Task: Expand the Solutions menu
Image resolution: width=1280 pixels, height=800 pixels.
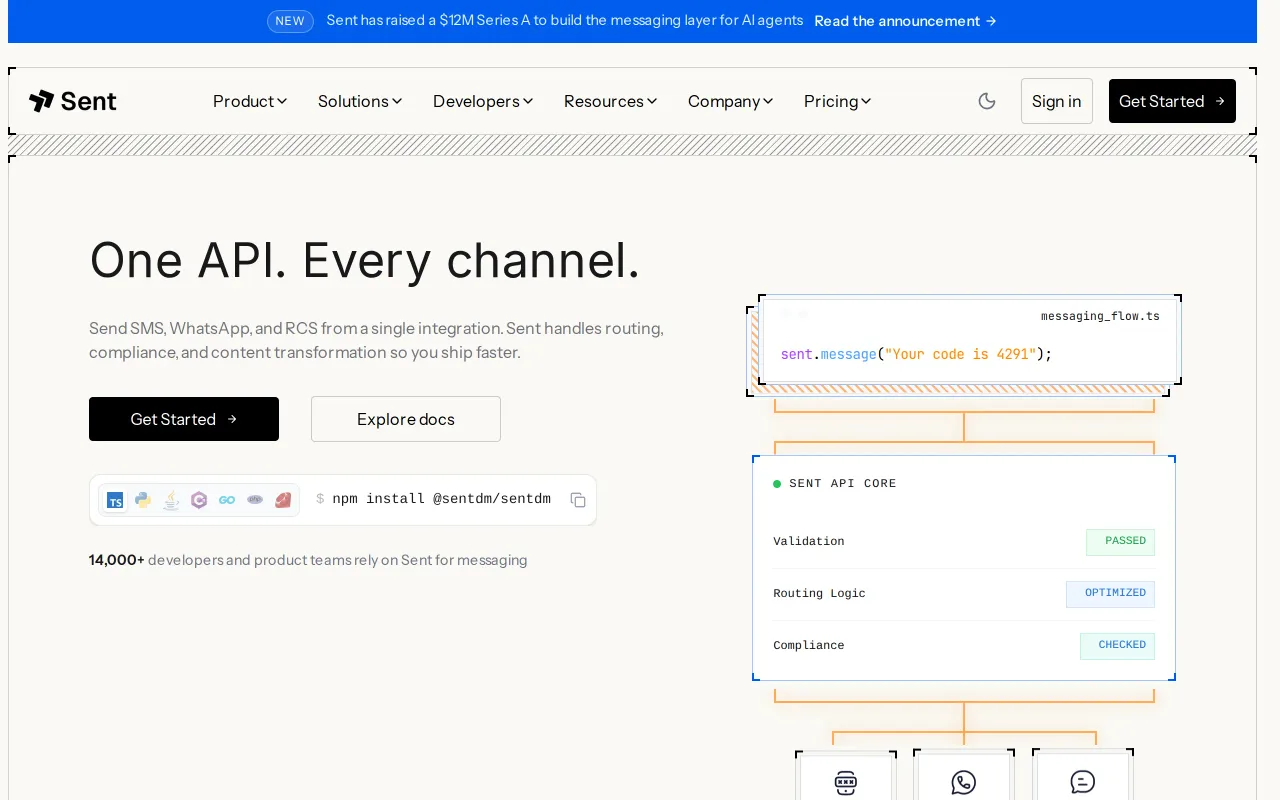Action: [360, 101]
